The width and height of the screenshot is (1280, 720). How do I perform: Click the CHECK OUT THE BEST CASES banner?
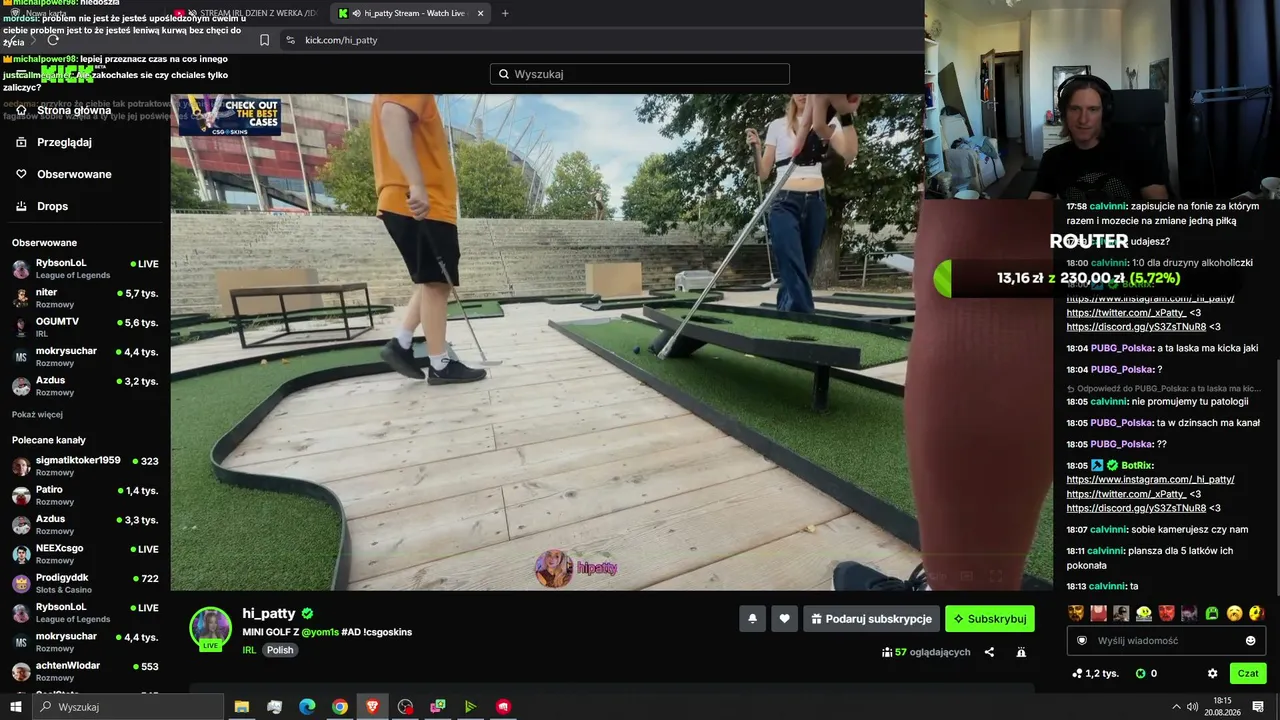[230, 116]
